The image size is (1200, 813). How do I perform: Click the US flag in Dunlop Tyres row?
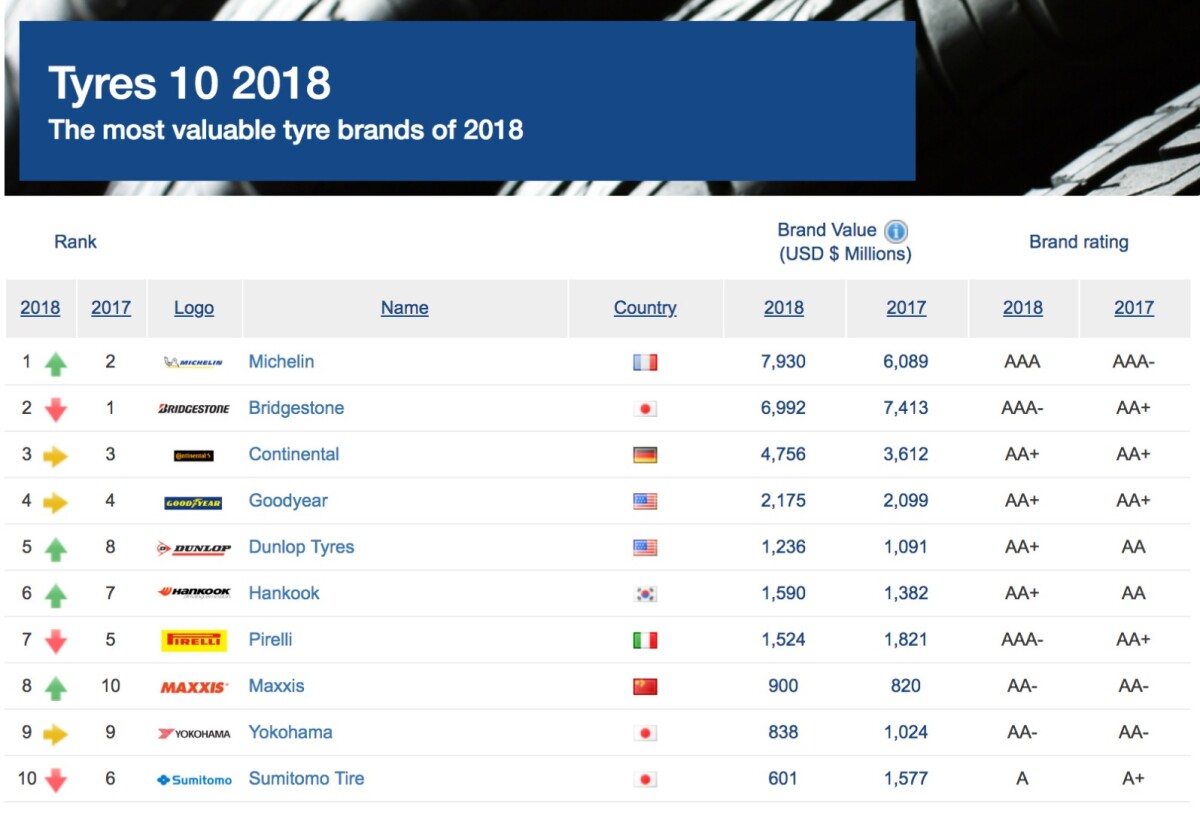[645, 547]
